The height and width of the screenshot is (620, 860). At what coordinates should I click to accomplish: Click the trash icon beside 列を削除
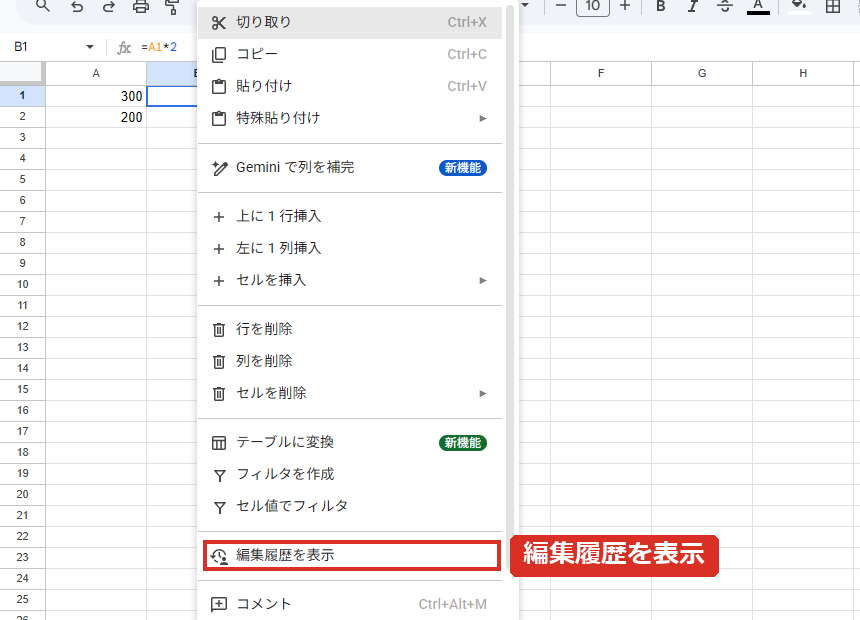pyautogui.click(x=219, y=362)
